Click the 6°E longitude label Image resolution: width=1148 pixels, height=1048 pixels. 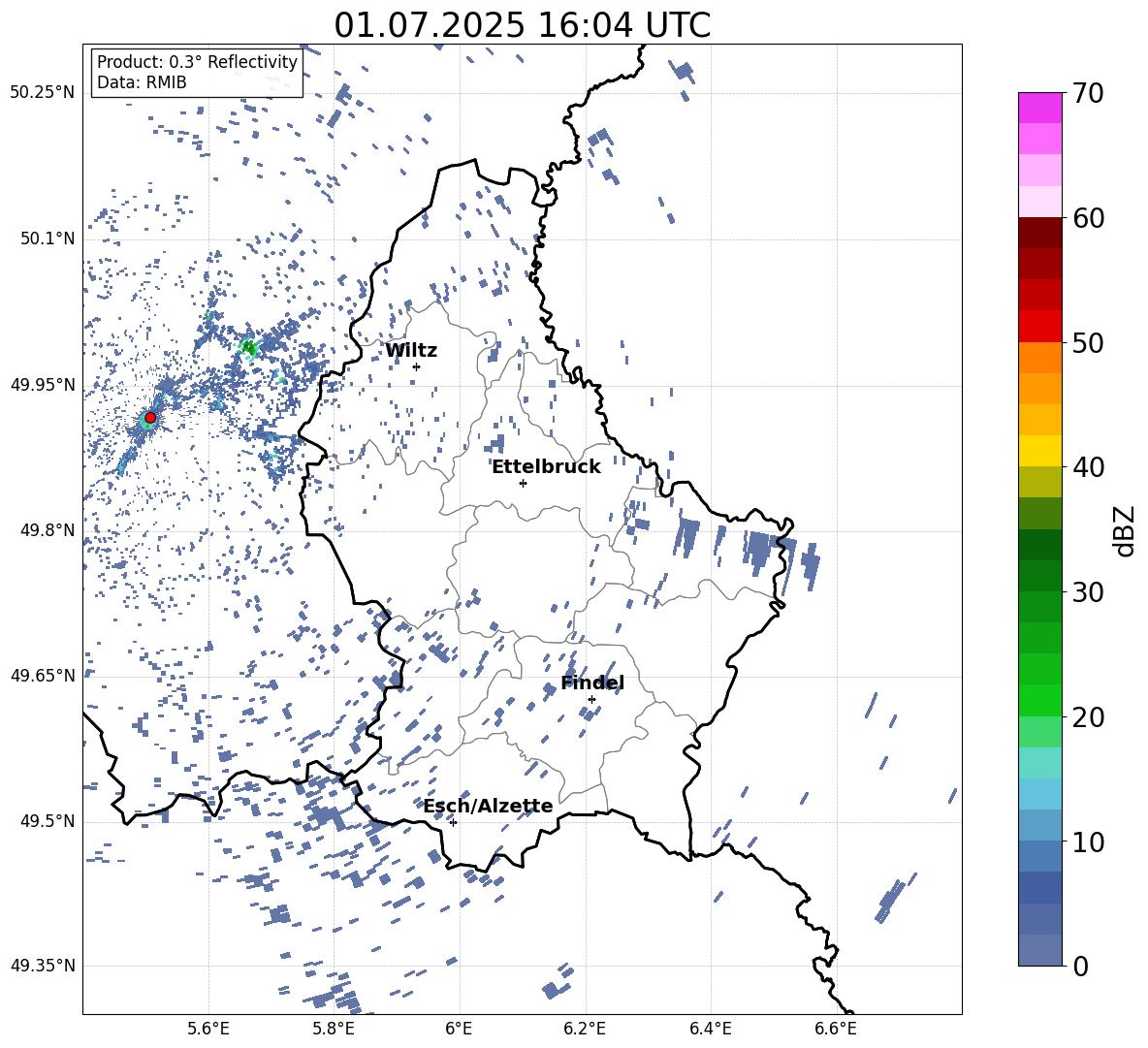[x=459, y=1029]
